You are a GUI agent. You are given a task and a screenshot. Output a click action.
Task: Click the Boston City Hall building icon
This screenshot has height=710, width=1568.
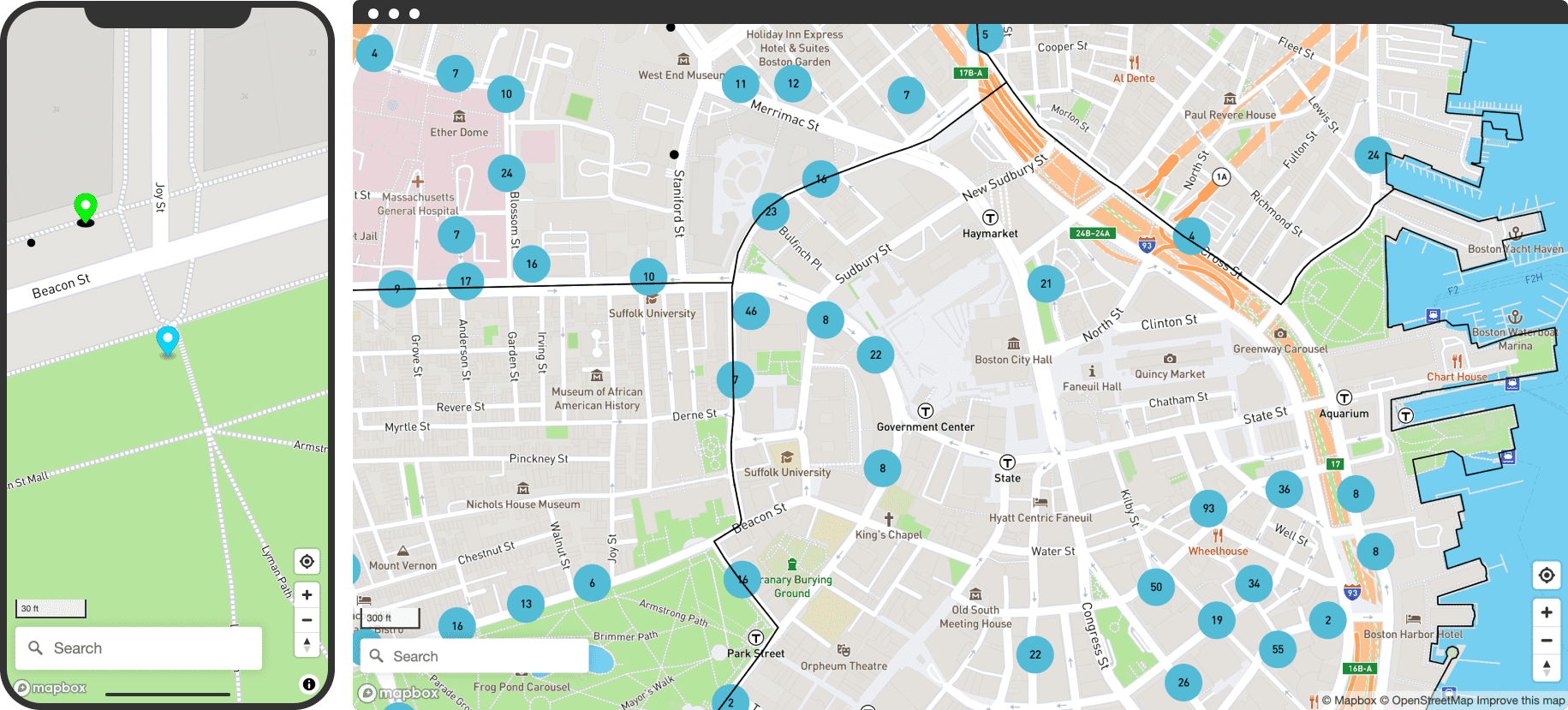[1013, 344]
